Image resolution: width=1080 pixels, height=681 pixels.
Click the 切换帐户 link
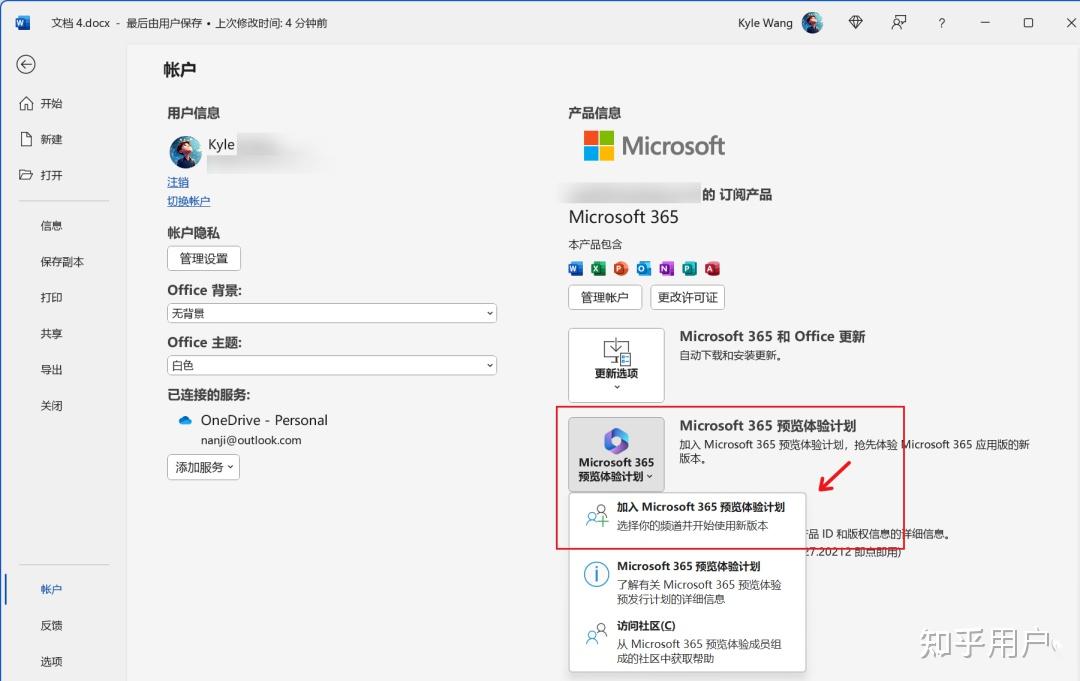pyautogui.click(x=189, y=201)
